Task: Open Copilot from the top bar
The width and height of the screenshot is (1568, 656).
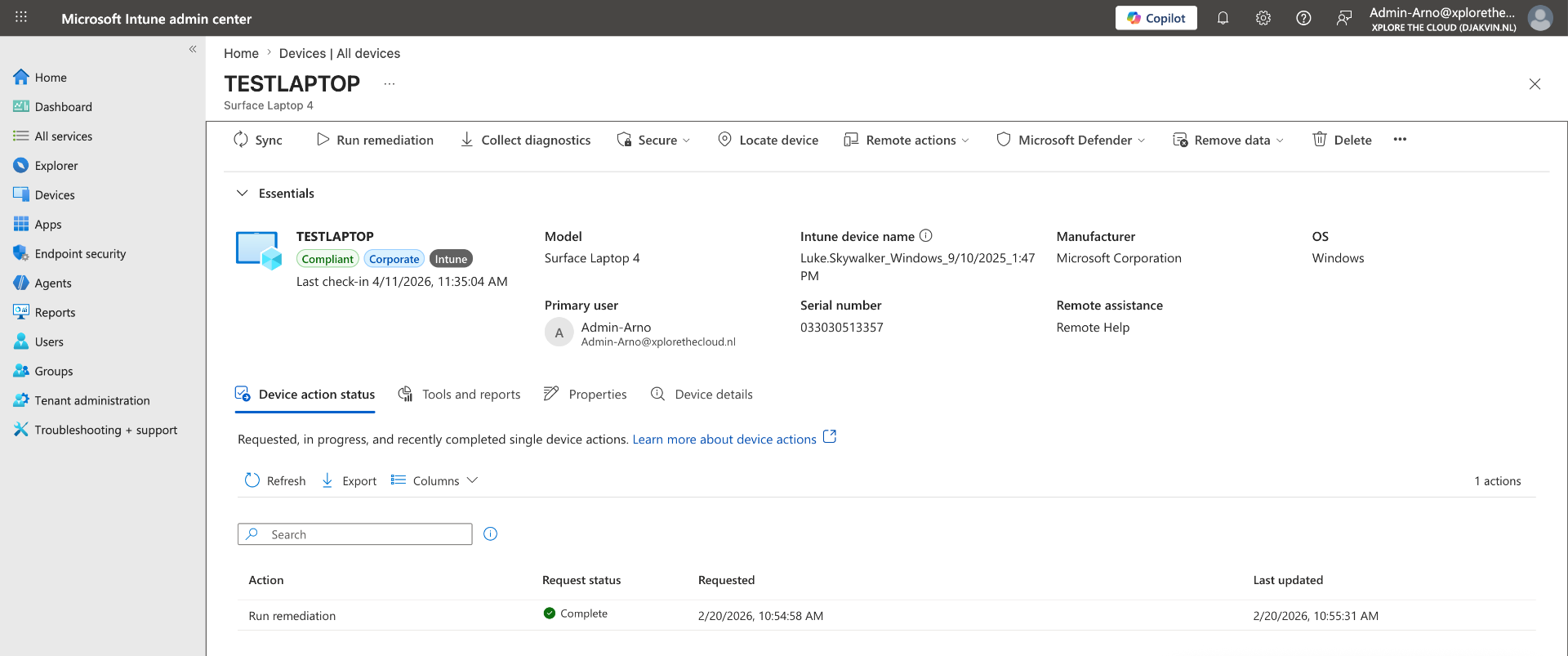Action: [1156, 18]
